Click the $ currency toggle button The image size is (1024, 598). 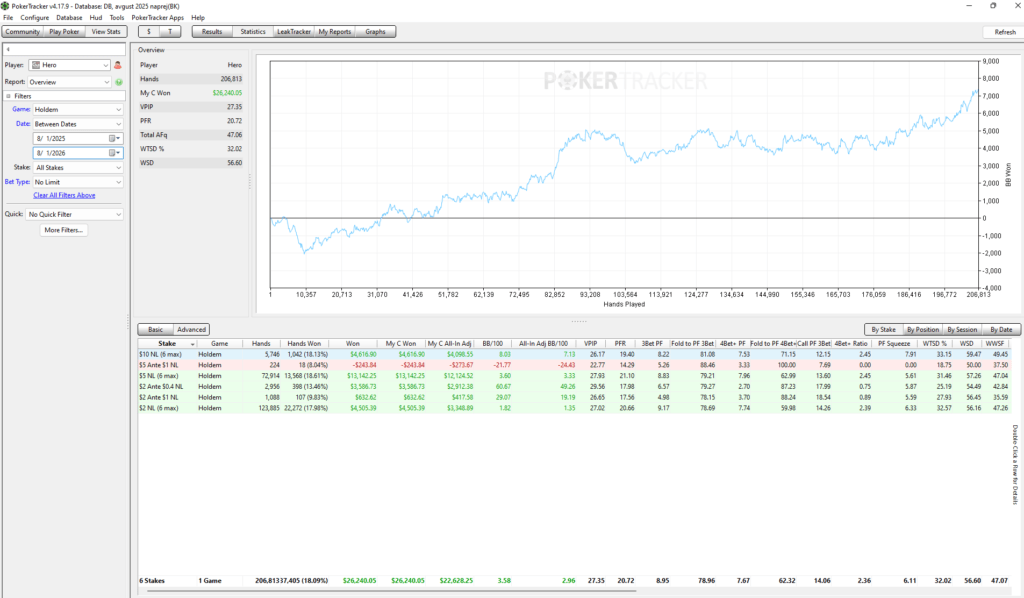pyautogui.click(x=149, y=31)
